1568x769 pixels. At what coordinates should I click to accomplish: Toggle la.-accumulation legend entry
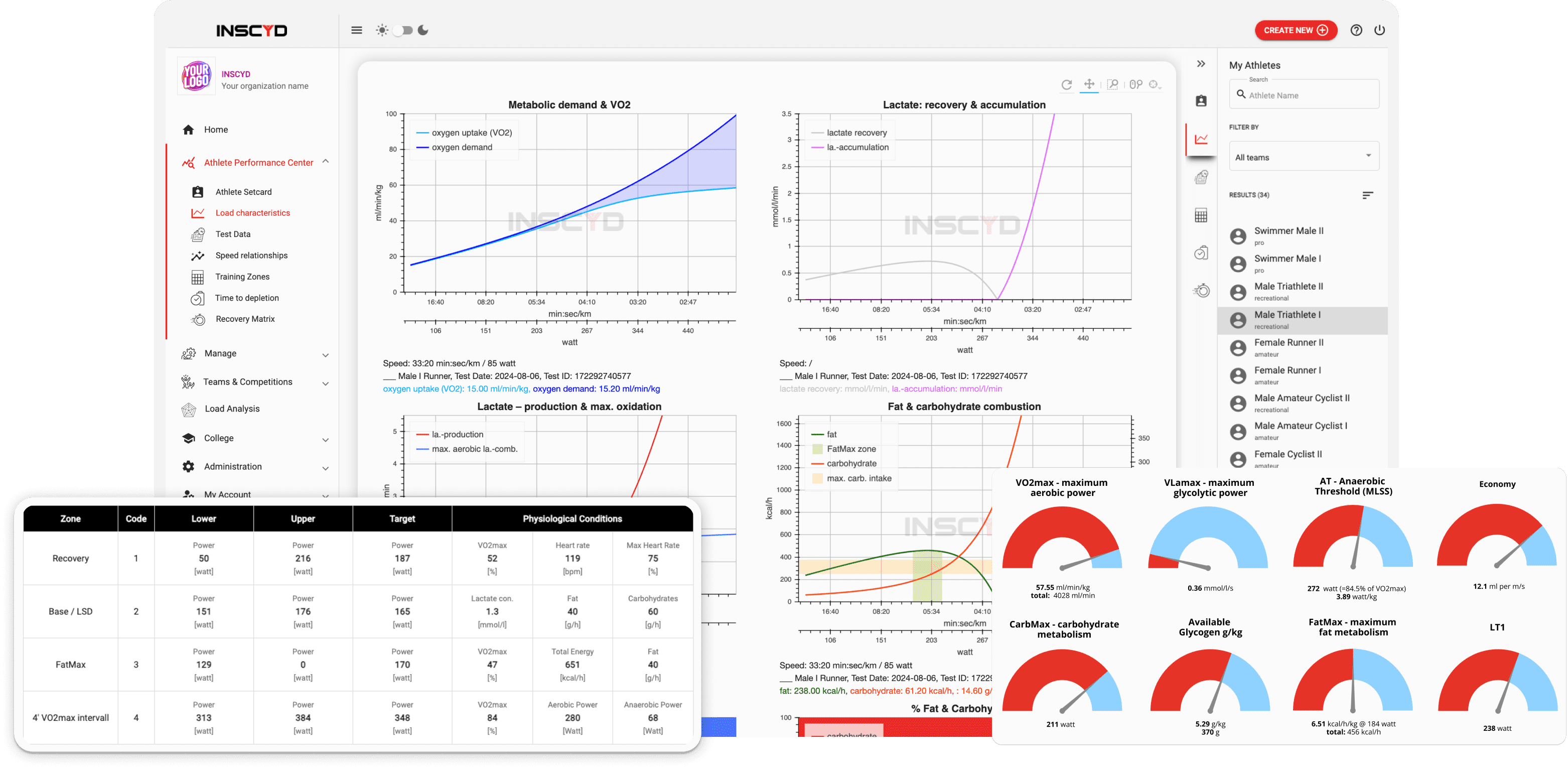[850, 148]
